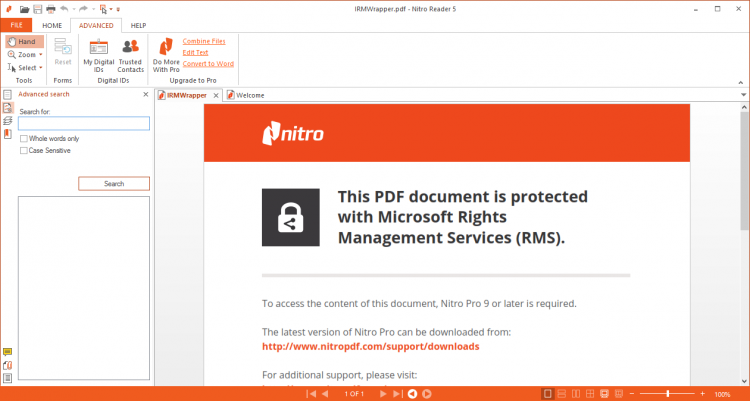Click the Convert to Word link
The image size is (750, 401).
coord(208,64)
